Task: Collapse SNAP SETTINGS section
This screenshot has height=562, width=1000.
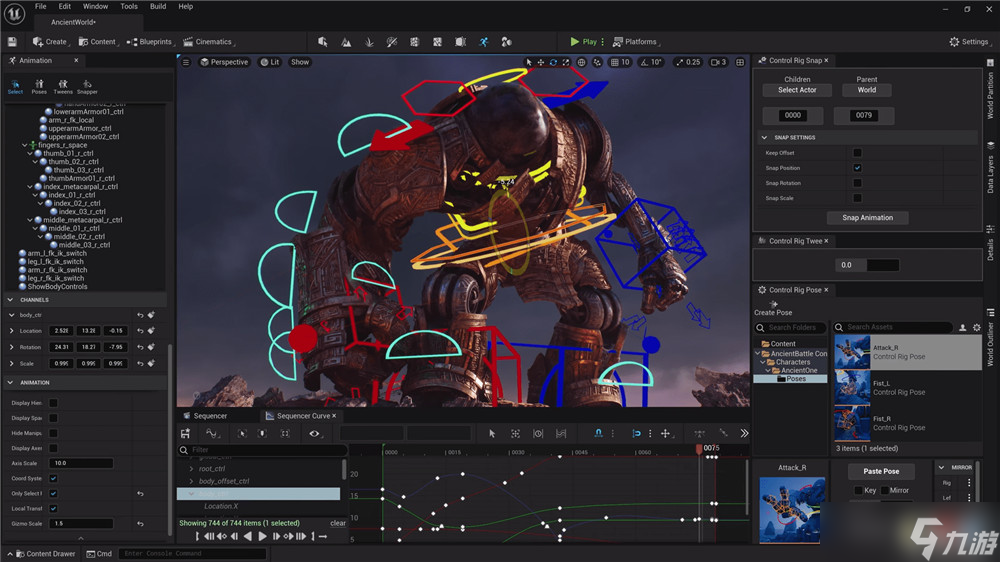Action: [x=764, y=137]
